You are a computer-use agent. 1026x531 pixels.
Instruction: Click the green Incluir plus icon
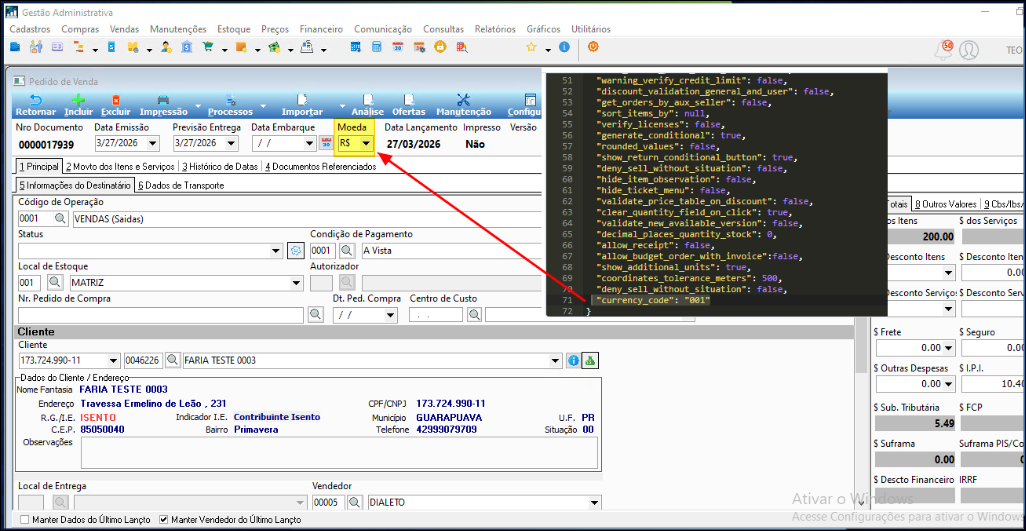79,100
